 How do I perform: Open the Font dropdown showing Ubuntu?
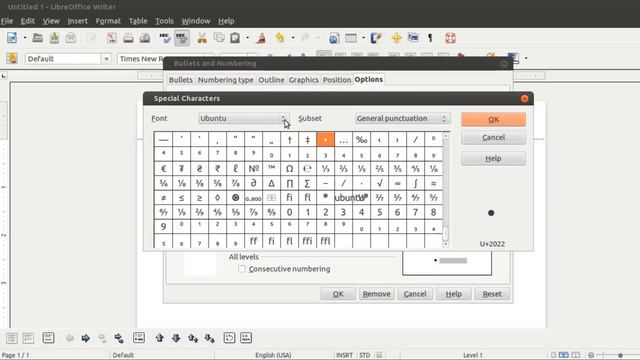click(x=244, y=118)
